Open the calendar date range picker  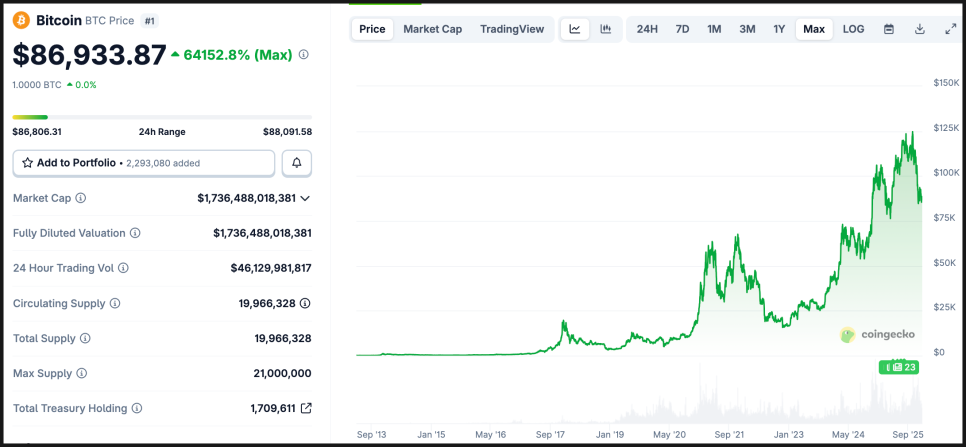[x=888, y=29]
